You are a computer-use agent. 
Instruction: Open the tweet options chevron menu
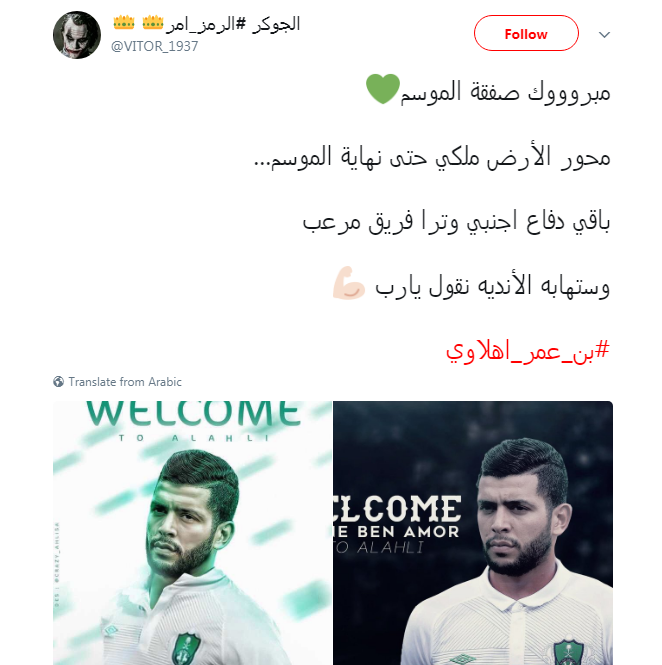point(604,34)
